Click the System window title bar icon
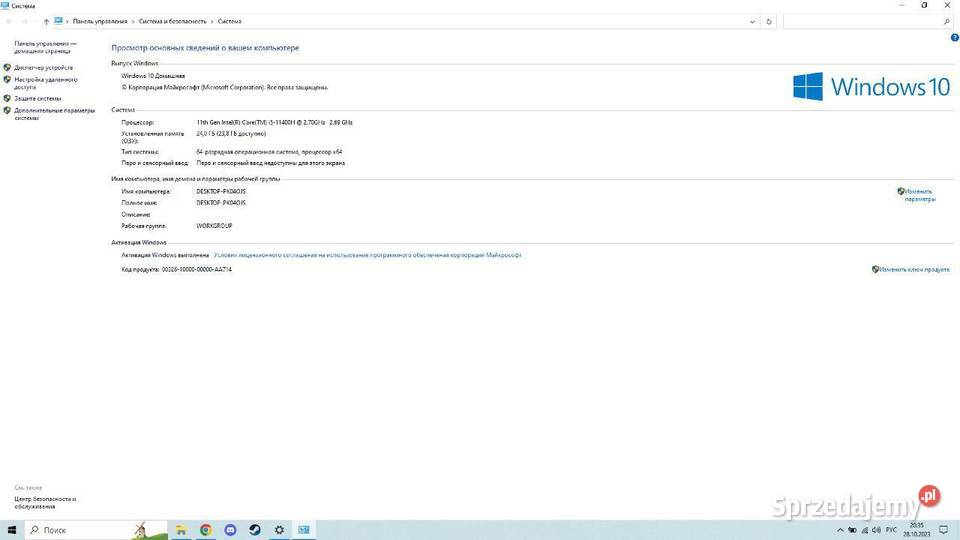The width and height of the screenshot is (960, 540). [5, 6]
